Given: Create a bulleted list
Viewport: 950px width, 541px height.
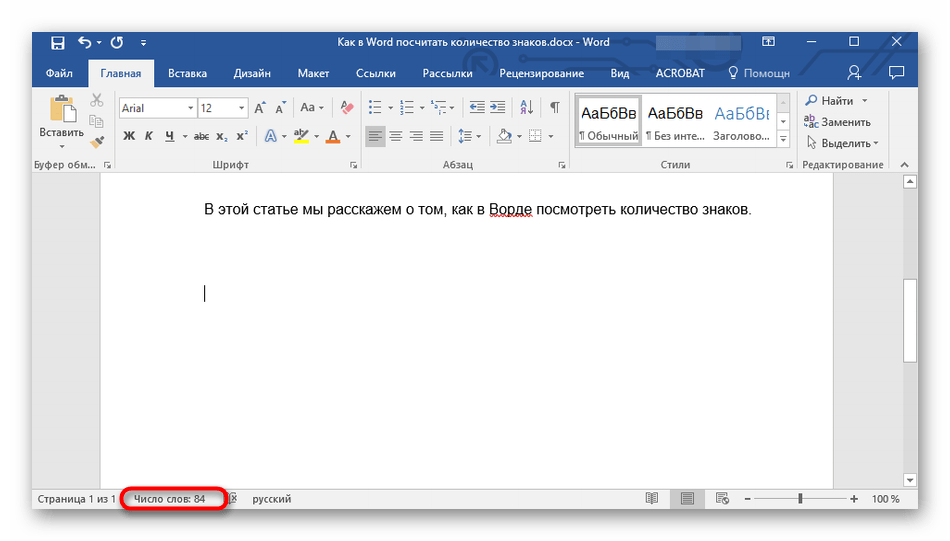Looking at the screenshot, I should coord(376,108).
